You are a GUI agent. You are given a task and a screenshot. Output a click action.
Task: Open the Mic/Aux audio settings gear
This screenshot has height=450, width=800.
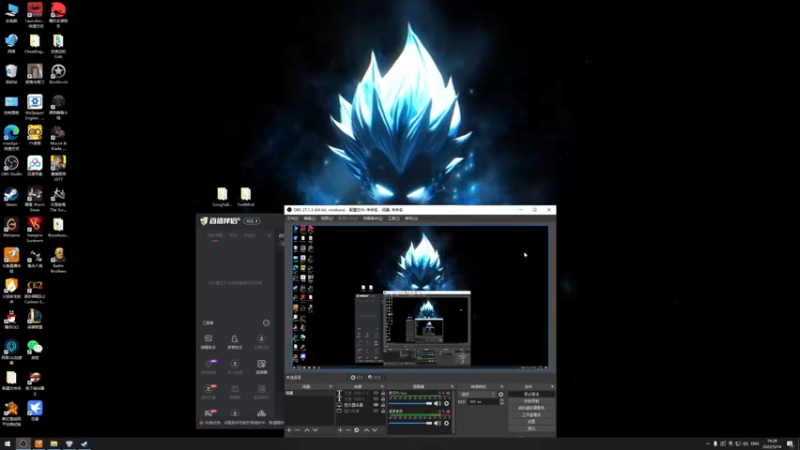tap(446, 403)
